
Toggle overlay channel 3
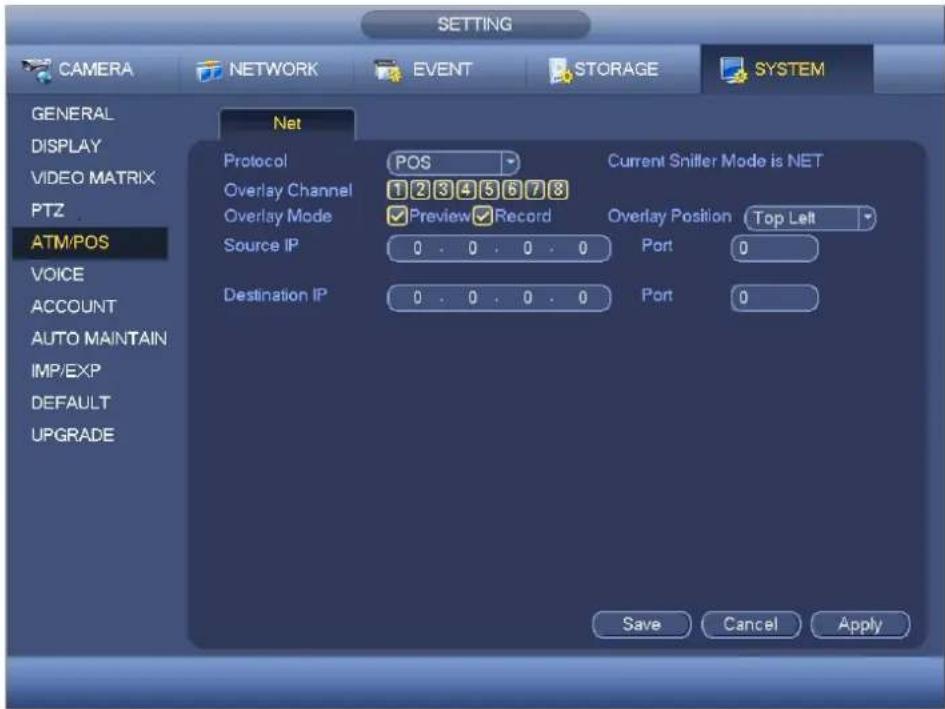click(443, 190)
